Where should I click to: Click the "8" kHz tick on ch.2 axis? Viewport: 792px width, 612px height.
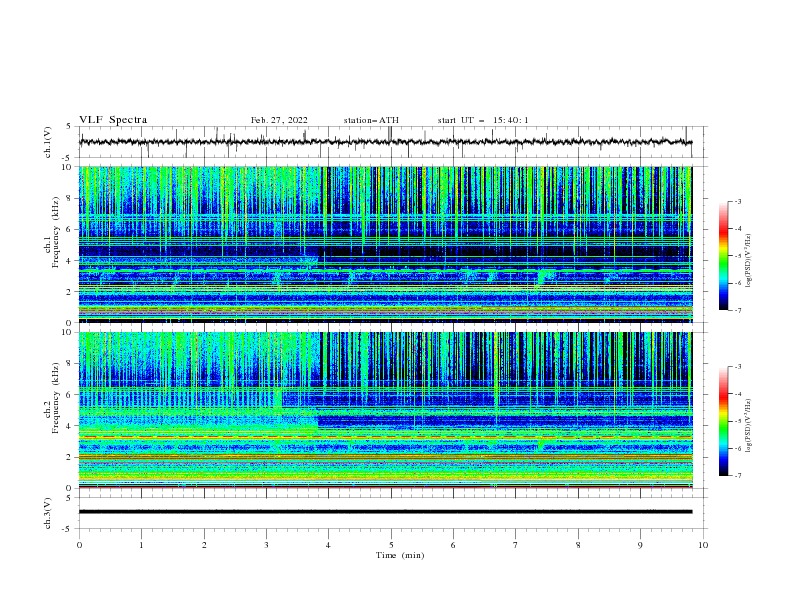[71, 364]
